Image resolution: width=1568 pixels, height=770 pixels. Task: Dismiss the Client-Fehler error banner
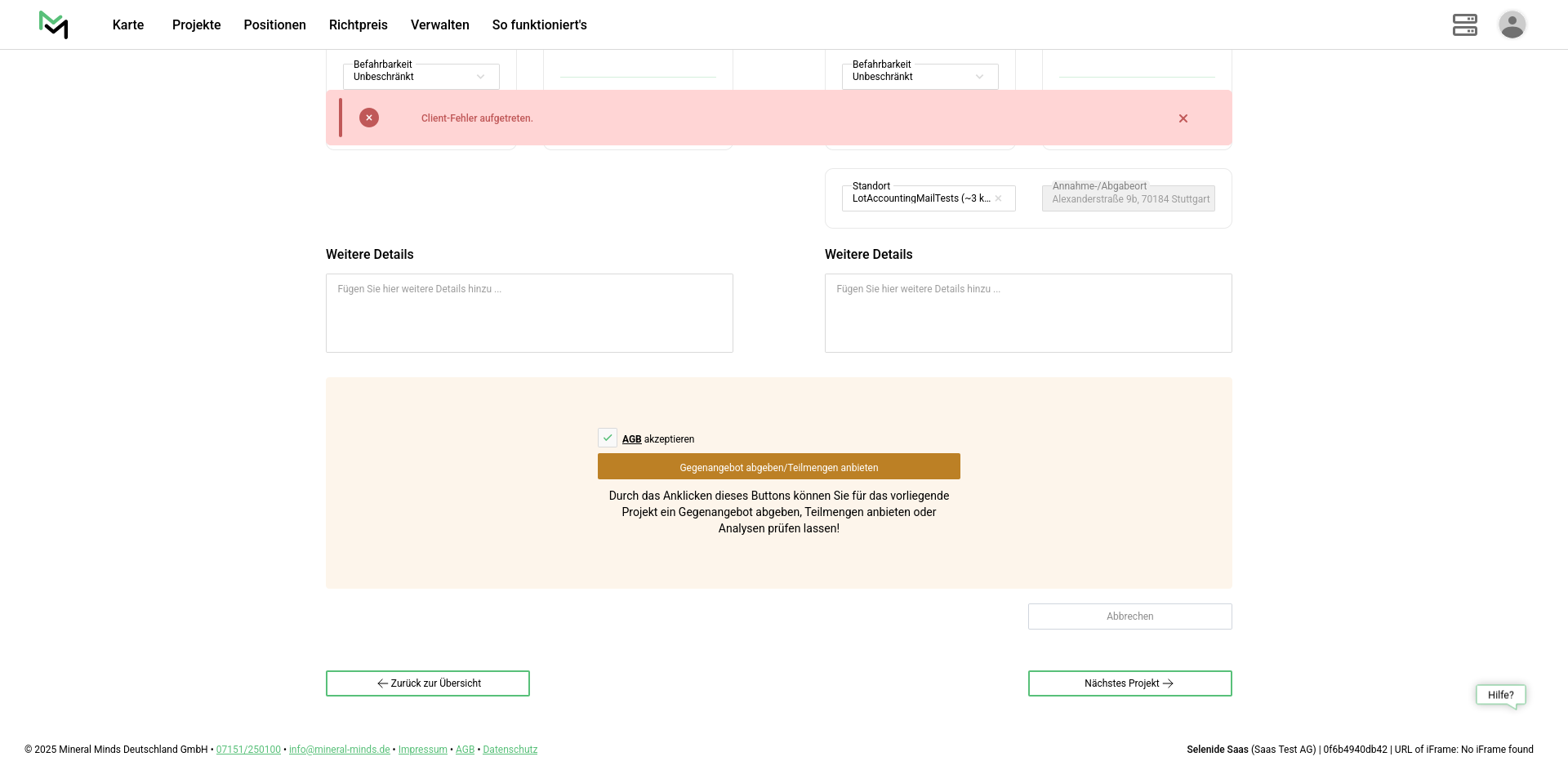1183,118
